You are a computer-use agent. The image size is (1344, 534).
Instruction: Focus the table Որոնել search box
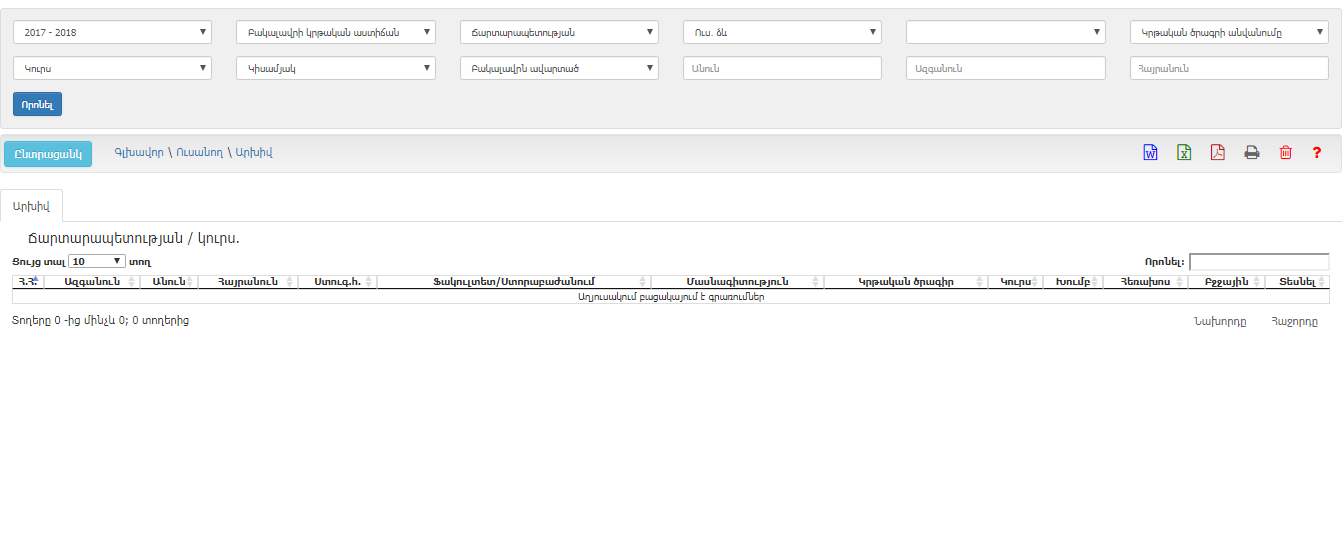[x=1259, y=262]
